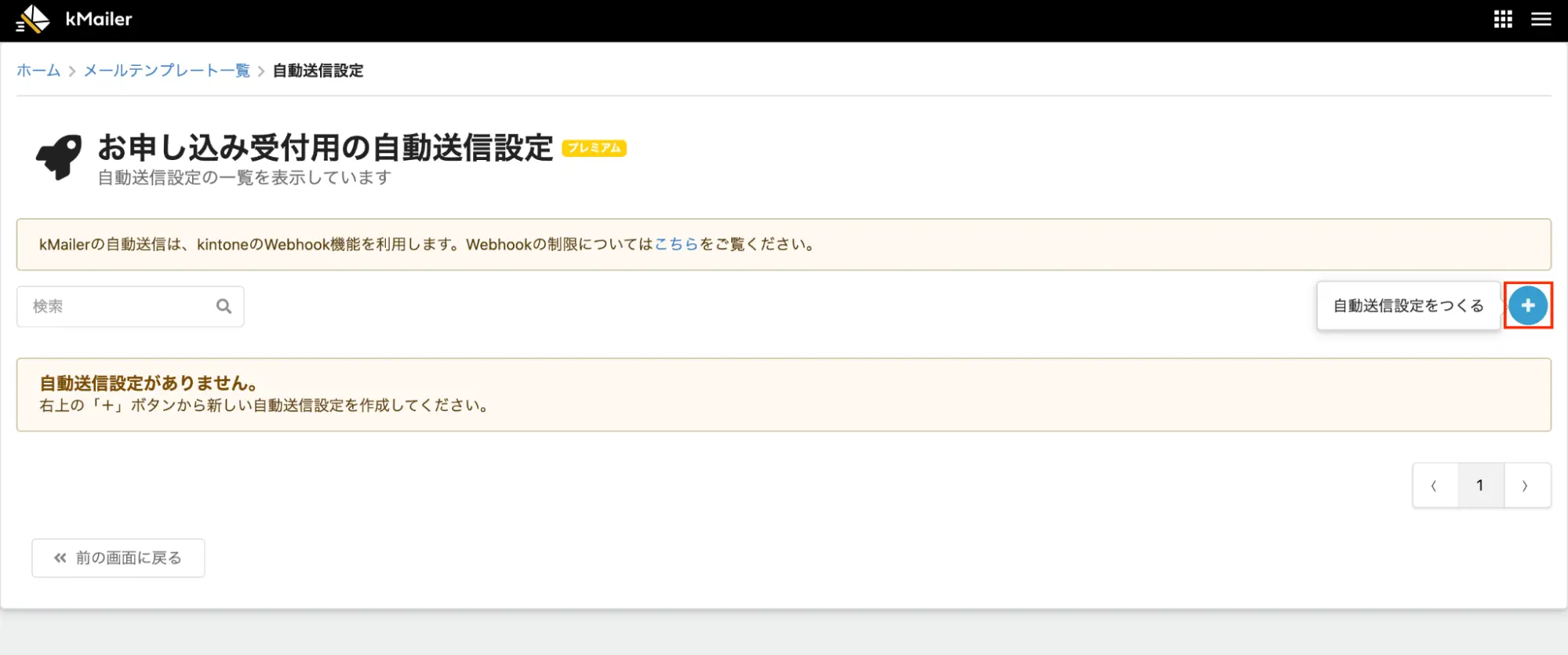1568x655 pixels.
Task: Click the rocket icon beside page title
Action: pos(59,157)
